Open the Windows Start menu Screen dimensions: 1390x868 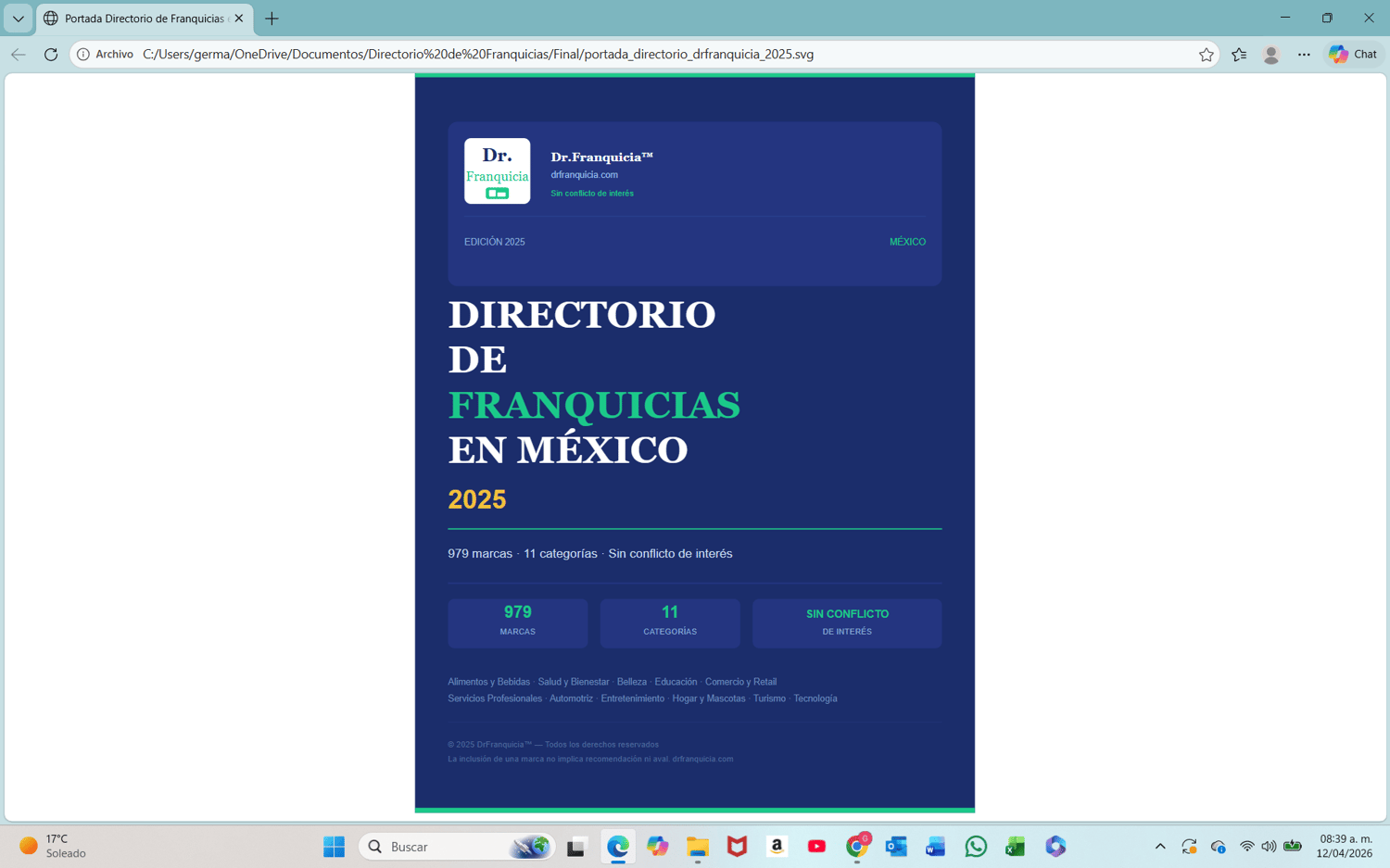(x=335, y=847)
